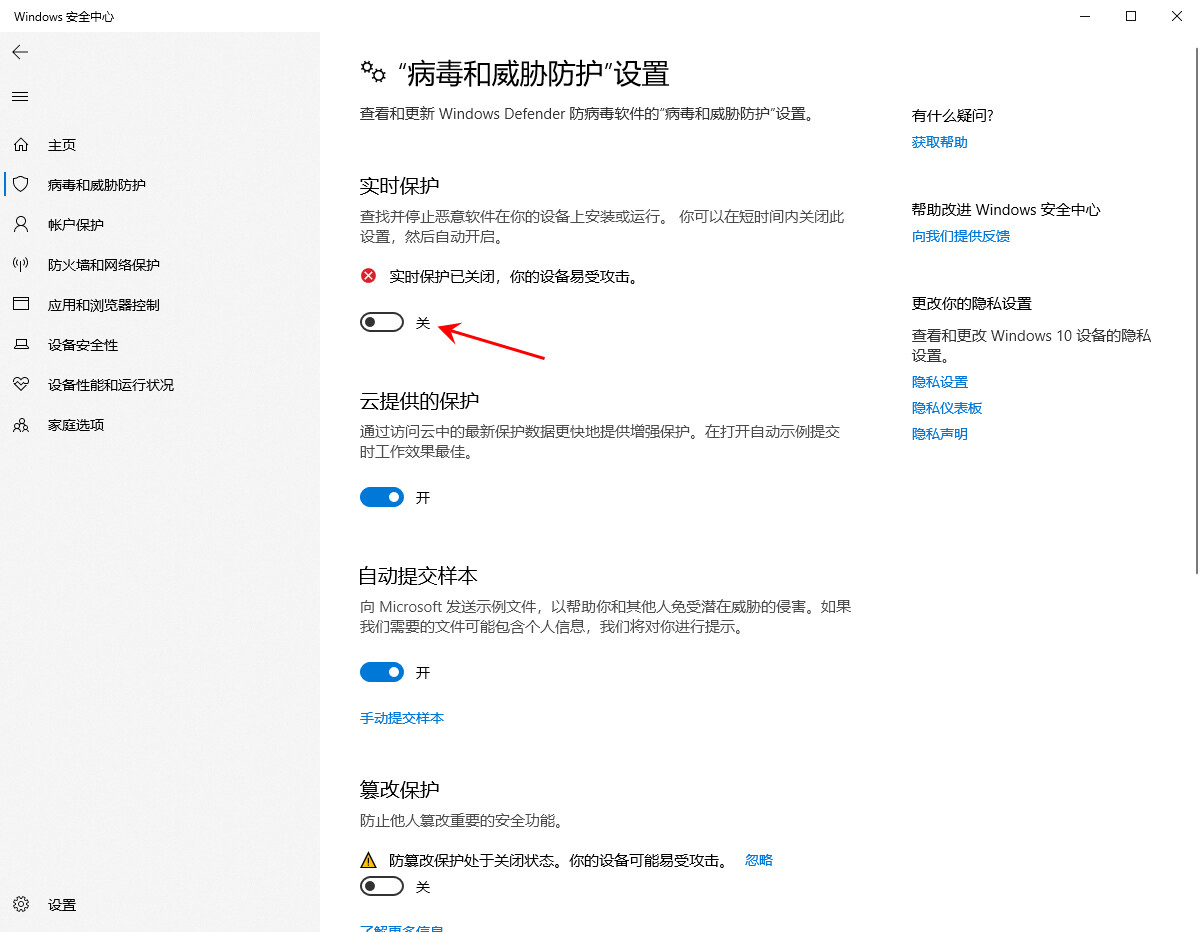Click 忽略 next to the tamper warning
1200x932 pixels.
[759, 860]
